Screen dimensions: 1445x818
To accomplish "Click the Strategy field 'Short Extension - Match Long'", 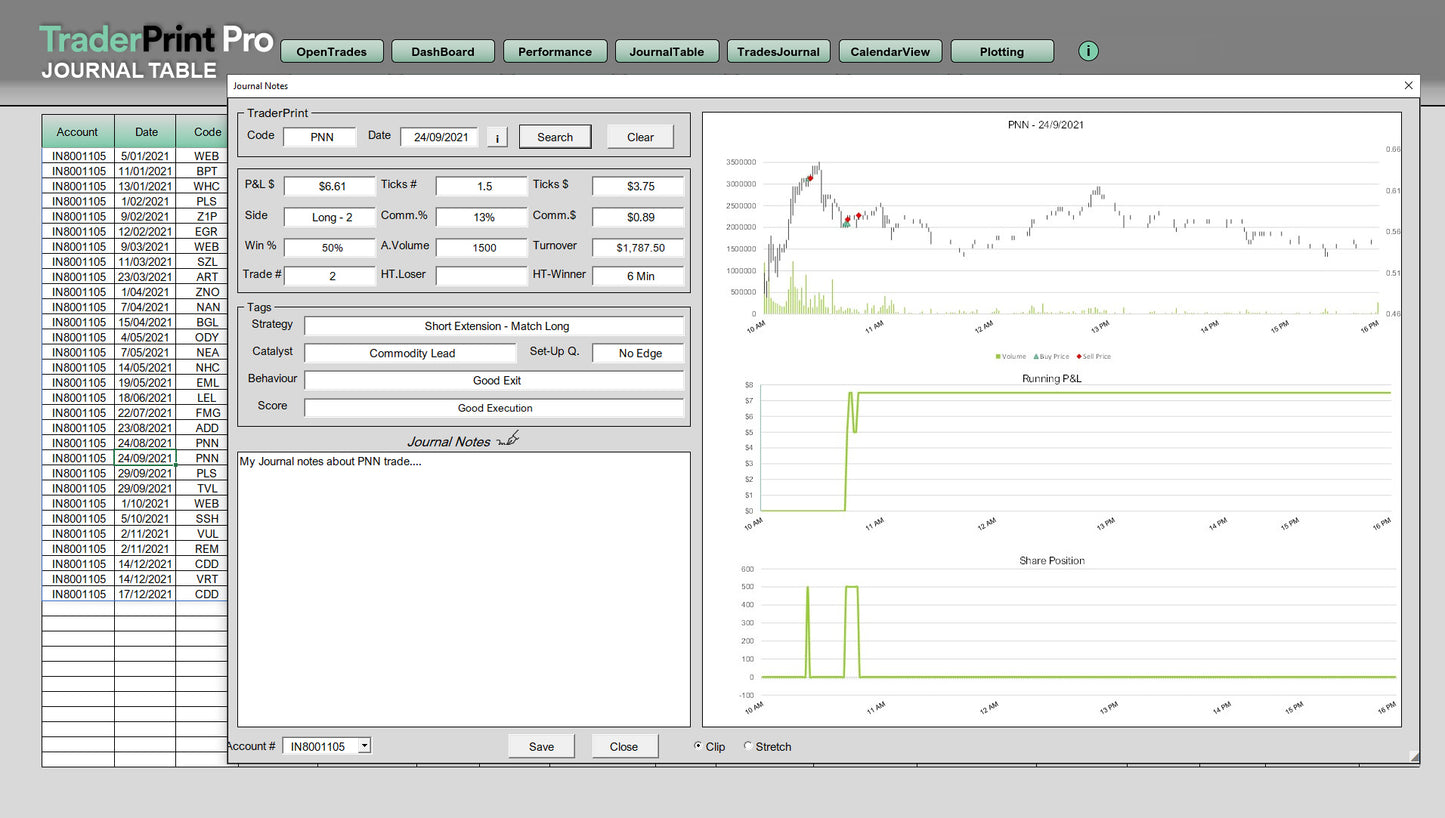I will pos(495,326).
